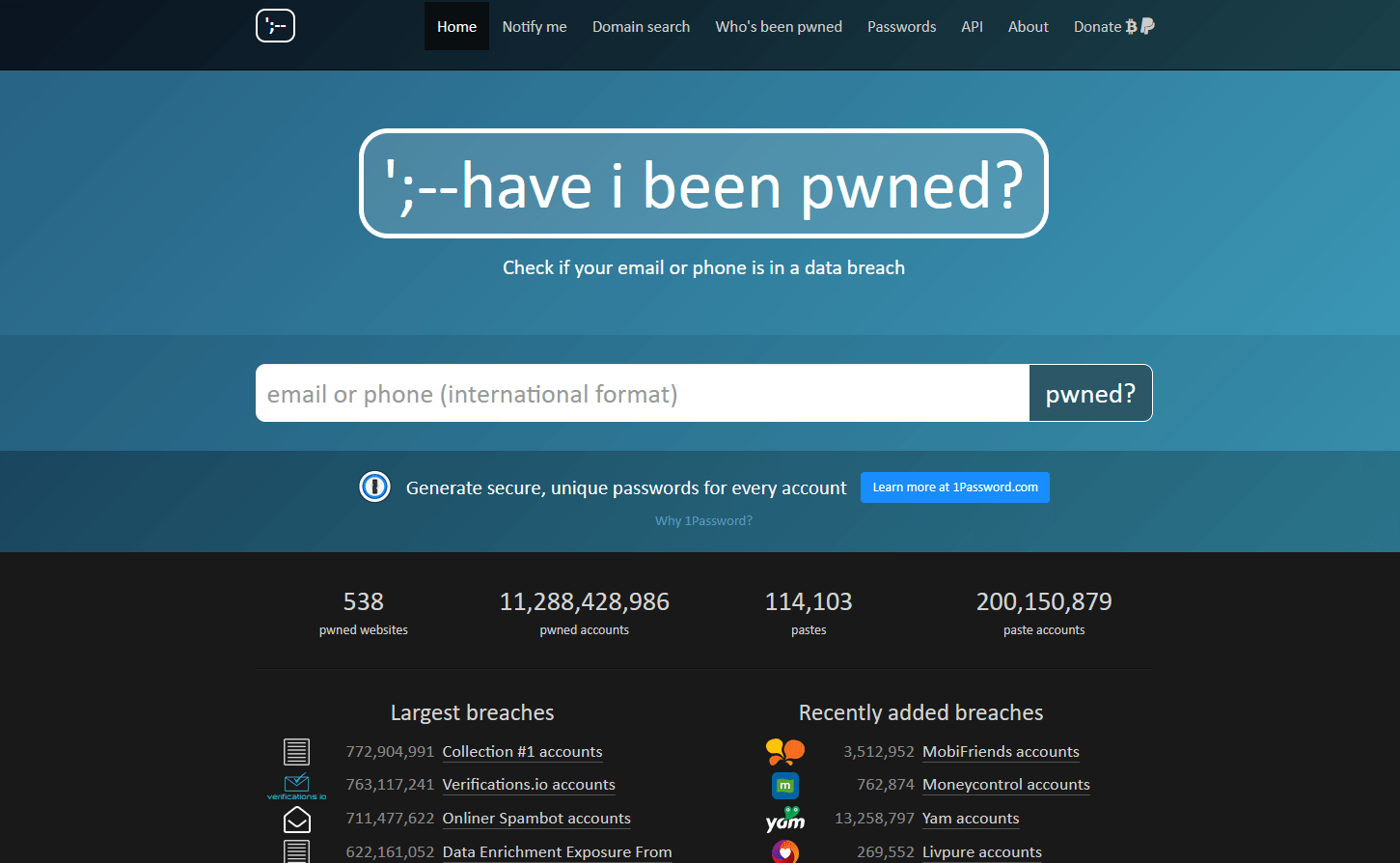Click the Bitcoin donate icon
1400x863 pixels.
coord(1131,27)
